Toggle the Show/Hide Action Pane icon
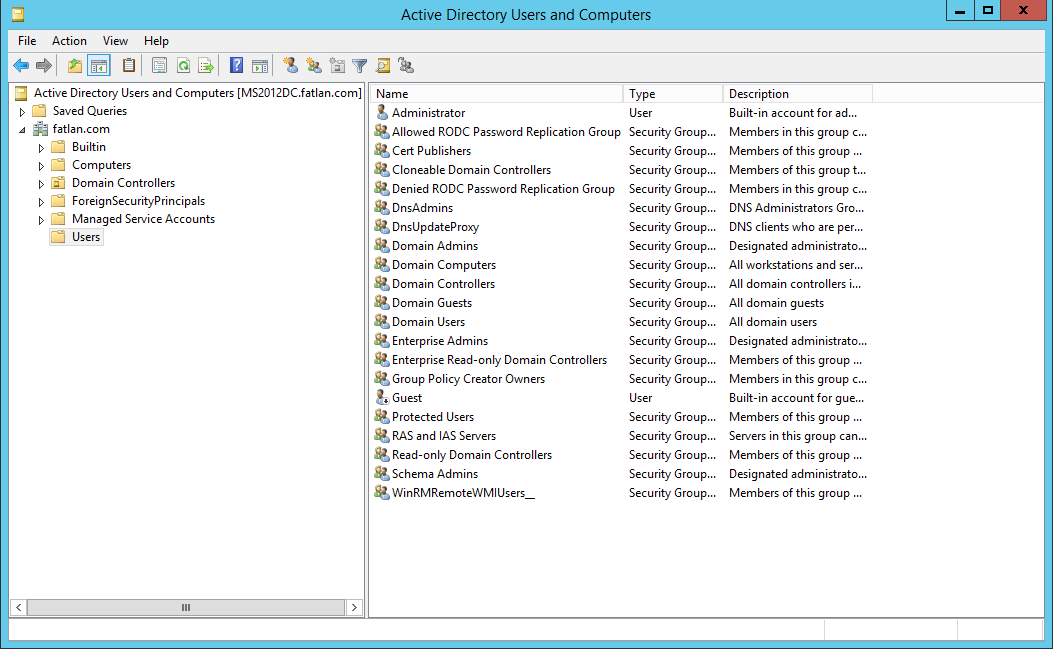The image size is (1053, 649). coord(260,66)
